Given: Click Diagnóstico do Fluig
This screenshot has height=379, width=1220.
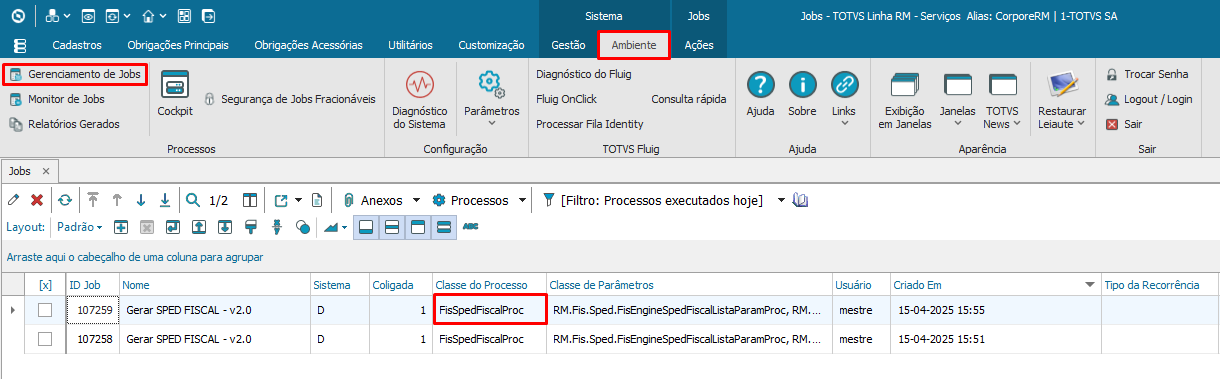Looking at the screenshot, I should click(x=584, y=74).
